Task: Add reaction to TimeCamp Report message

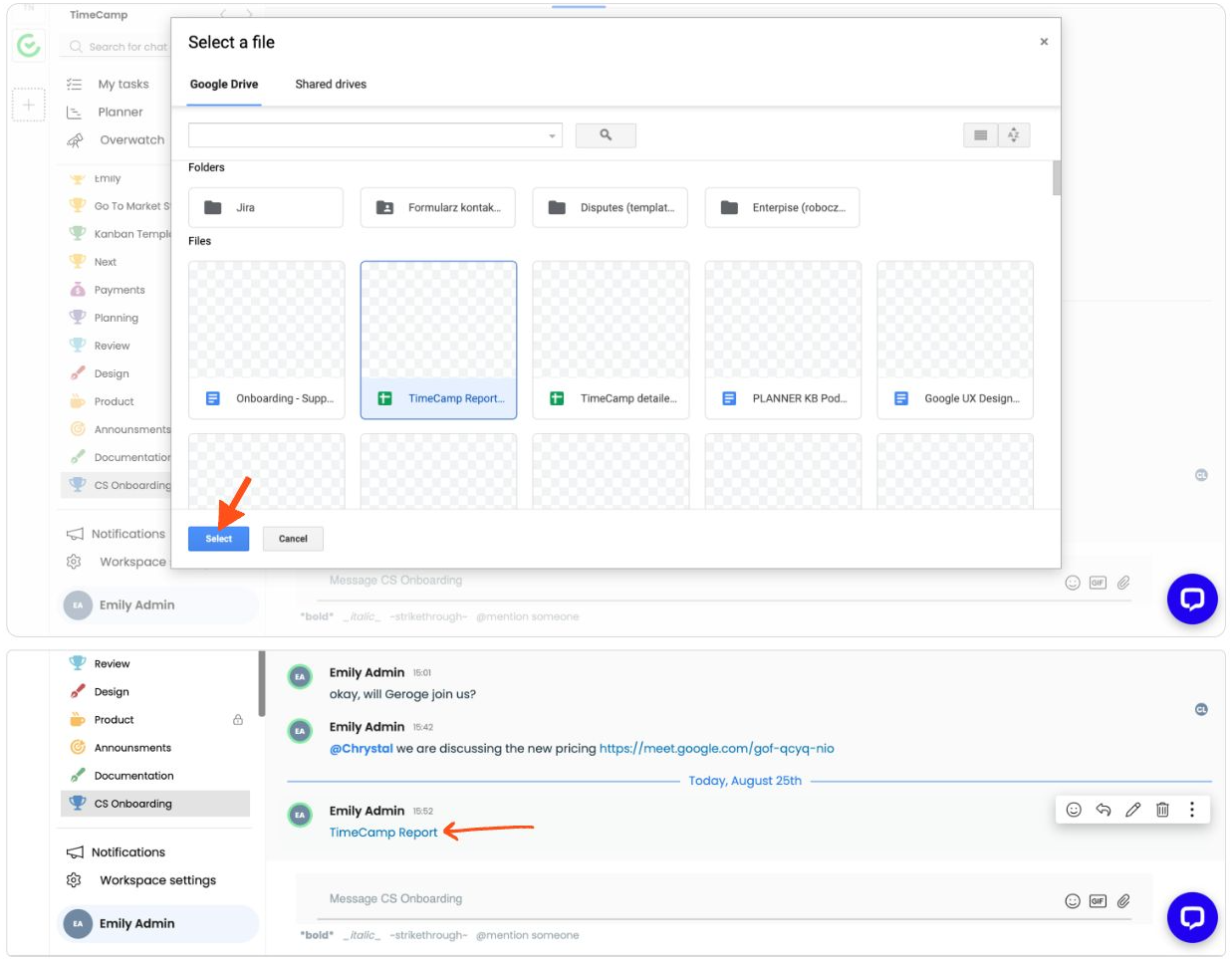Action: point(1074,810)
